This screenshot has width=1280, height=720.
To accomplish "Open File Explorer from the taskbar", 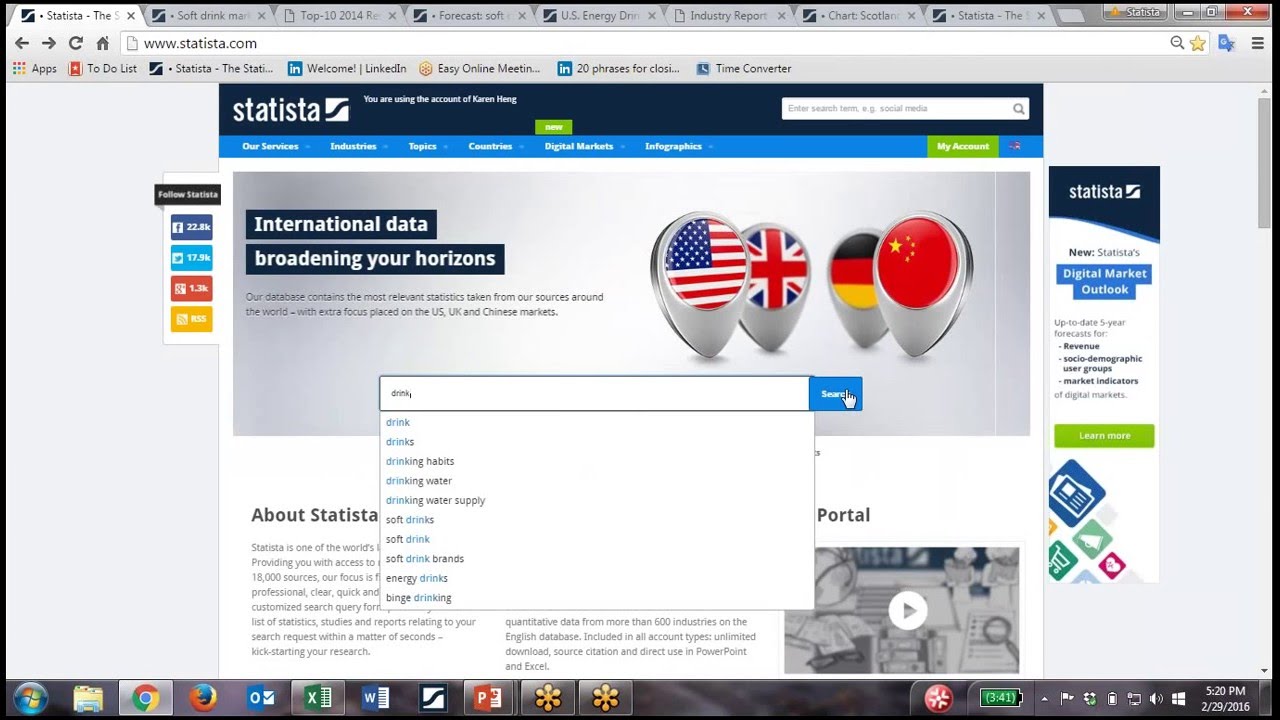I will 88,697.
